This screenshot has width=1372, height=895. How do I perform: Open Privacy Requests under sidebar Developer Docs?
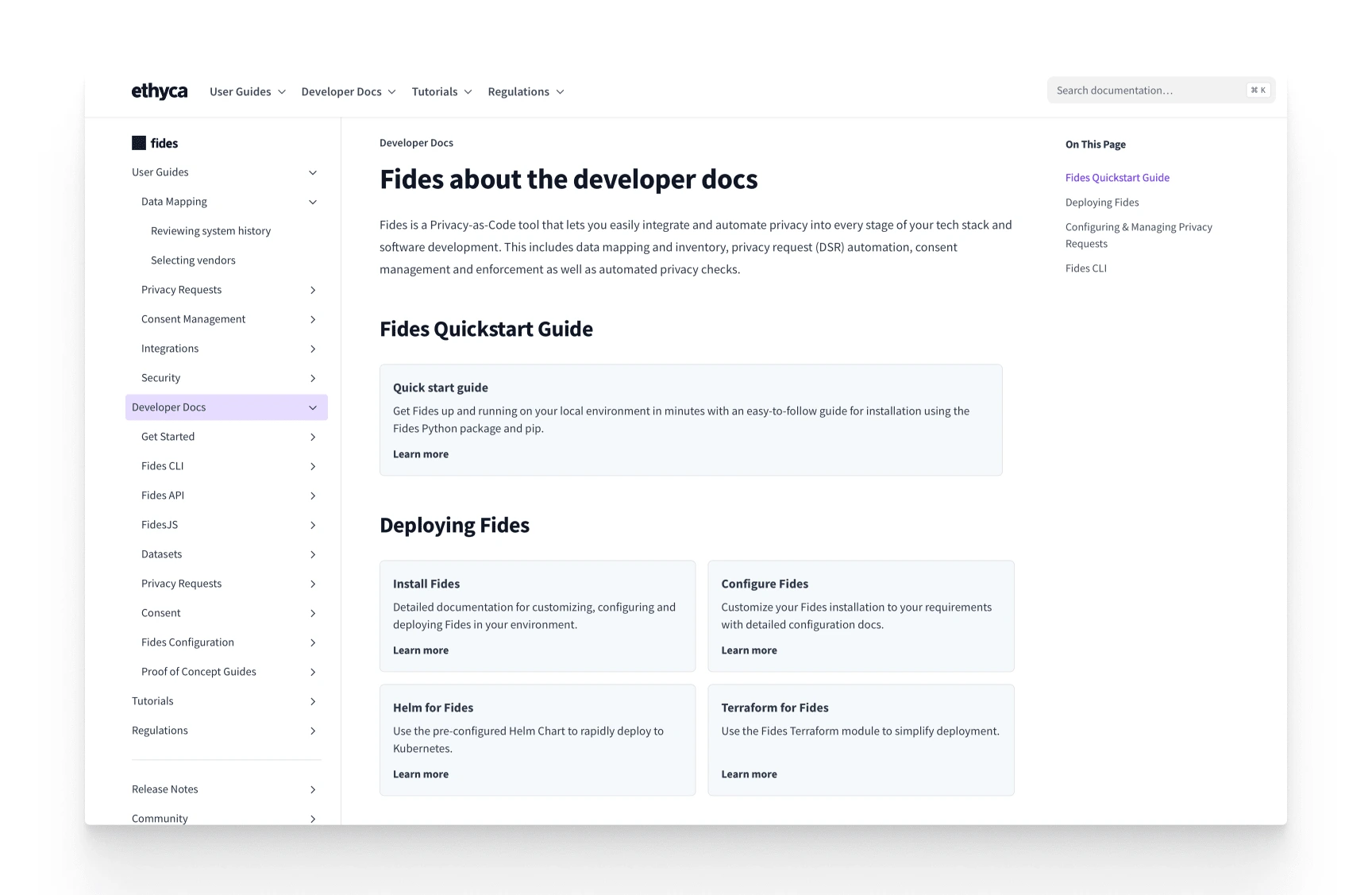click(x=181, y=584)
